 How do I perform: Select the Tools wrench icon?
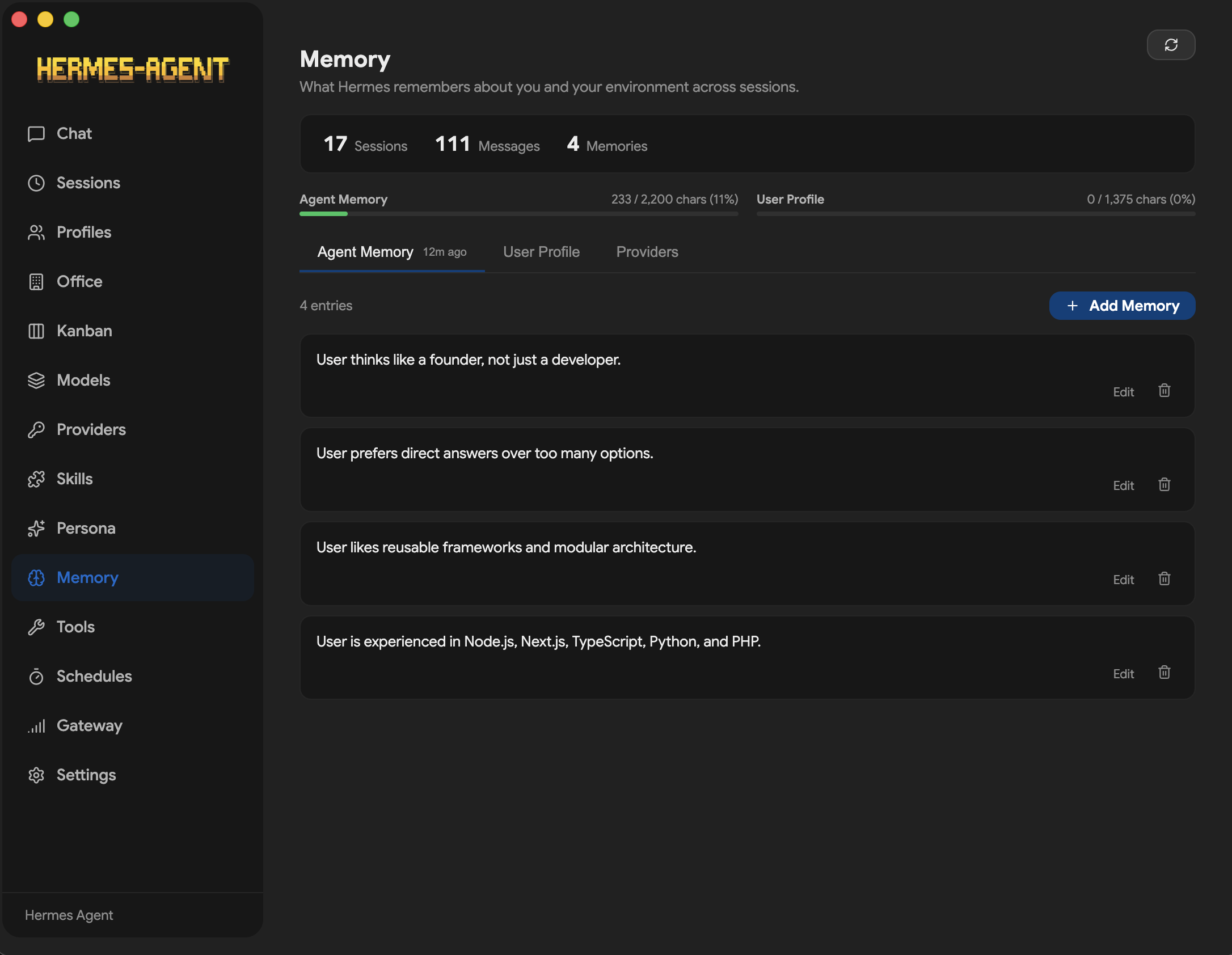point(36,627)
